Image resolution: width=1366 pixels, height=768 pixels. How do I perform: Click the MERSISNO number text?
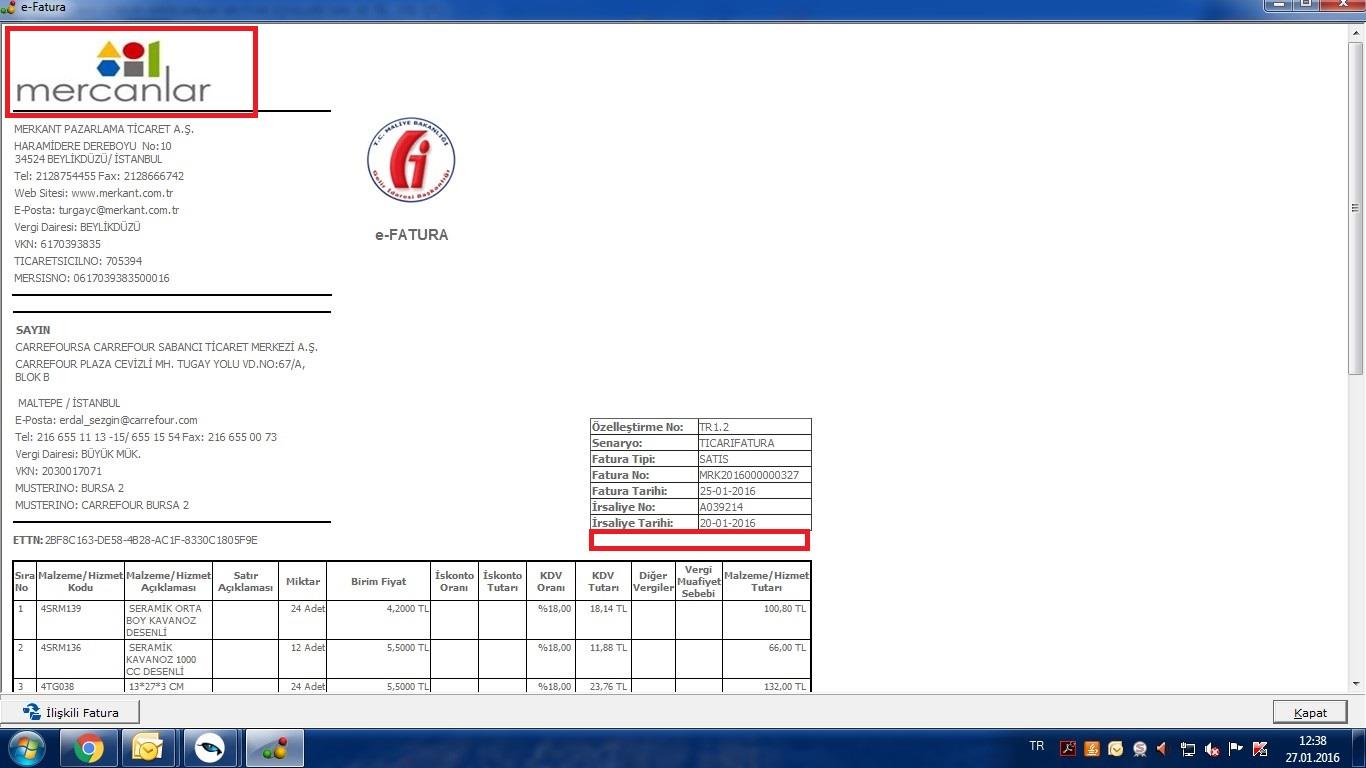[x=92, y=278]
